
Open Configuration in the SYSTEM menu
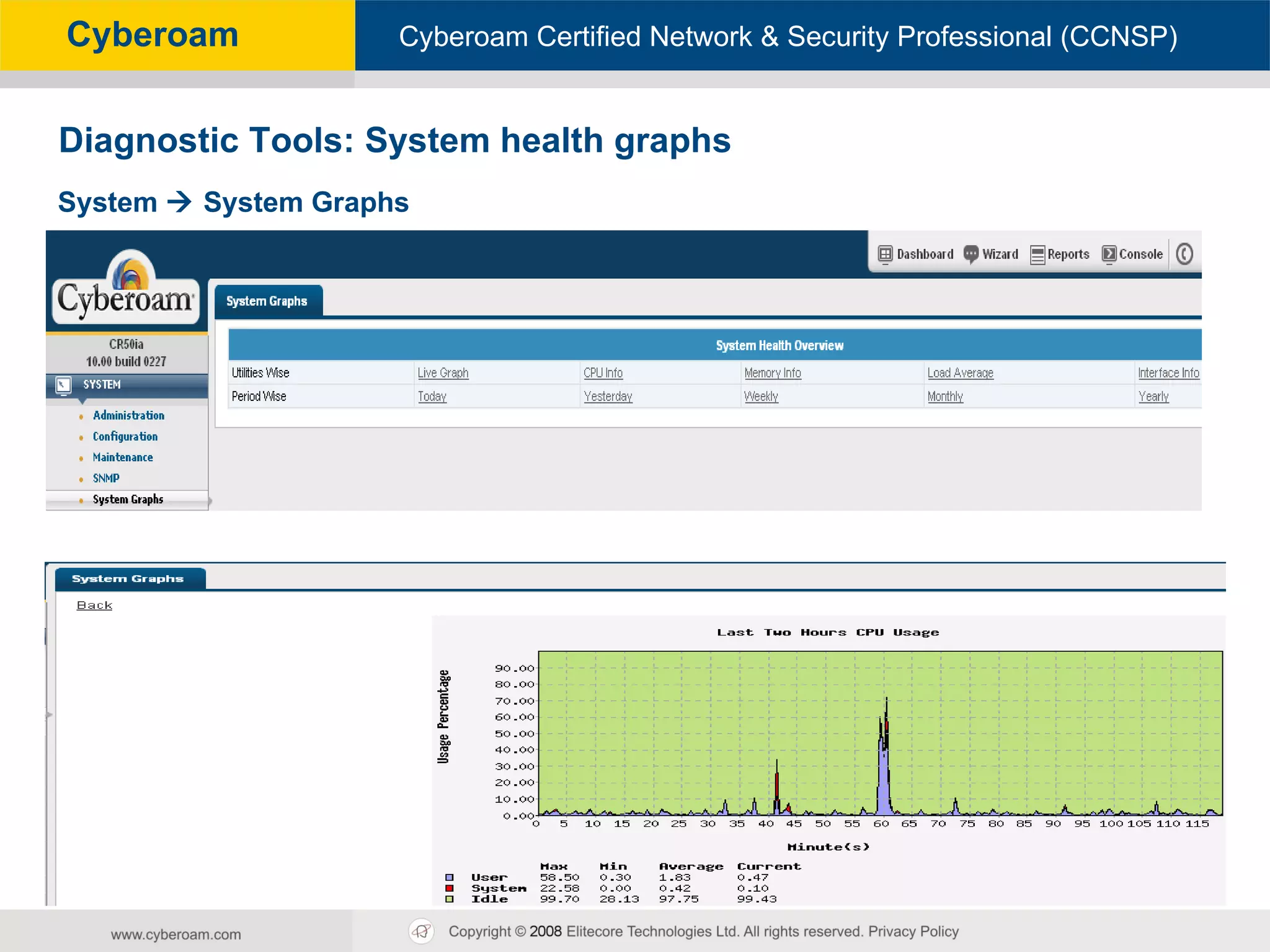(x=125, y=436)
